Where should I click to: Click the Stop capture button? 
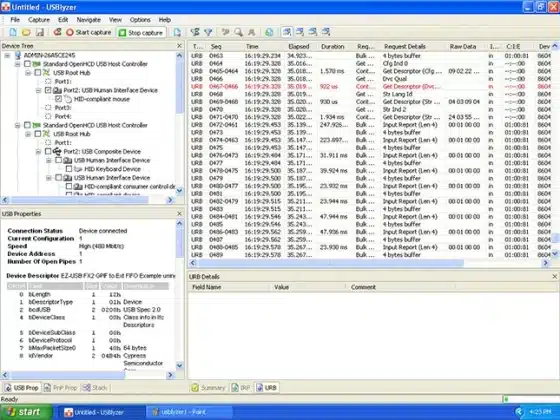point(141,32)
